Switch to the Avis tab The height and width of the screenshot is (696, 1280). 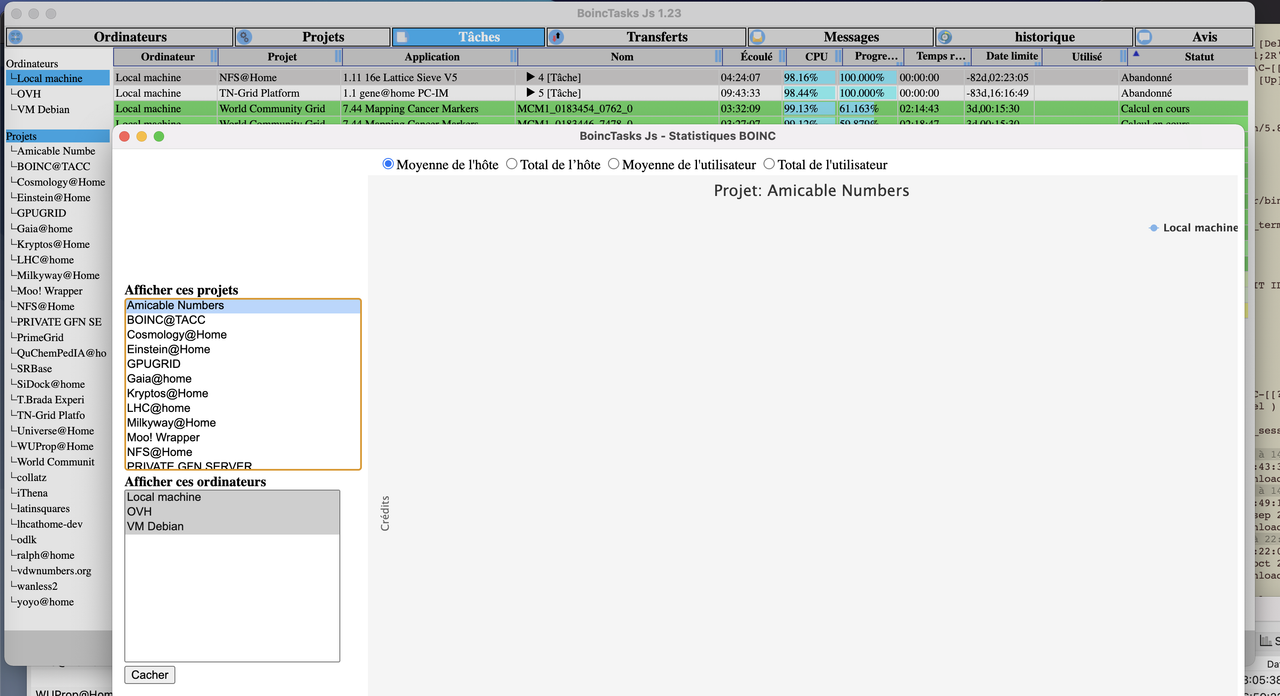point(1193,37)
